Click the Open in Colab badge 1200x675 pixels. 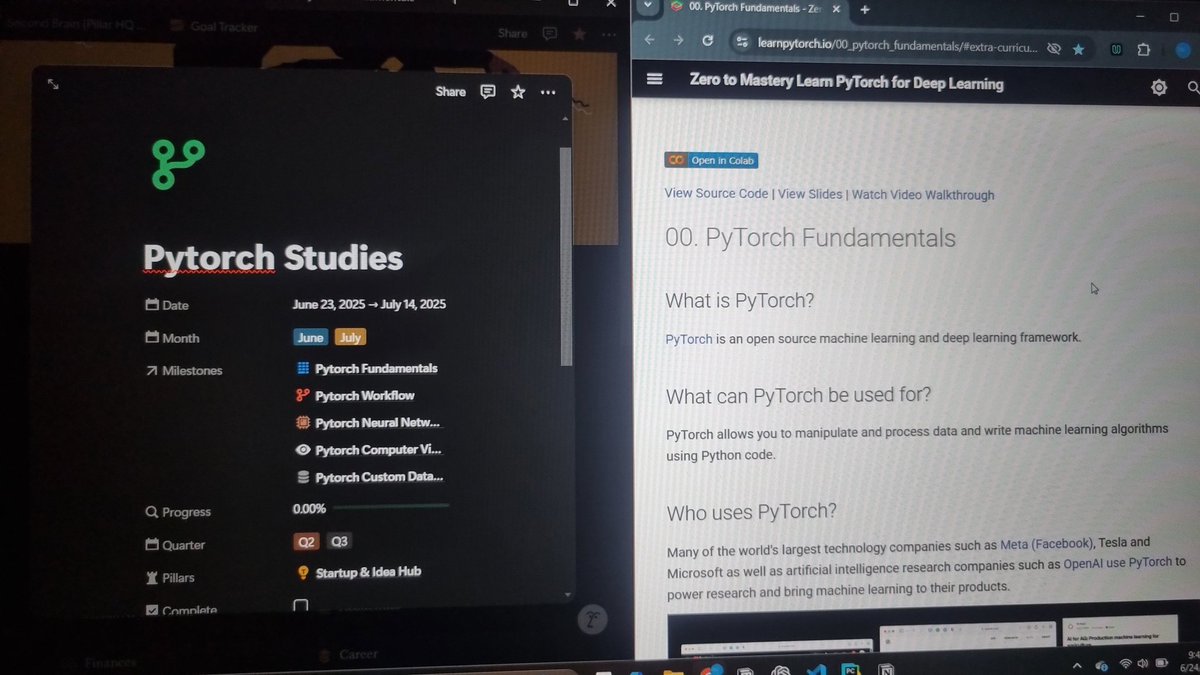(711, 160)
